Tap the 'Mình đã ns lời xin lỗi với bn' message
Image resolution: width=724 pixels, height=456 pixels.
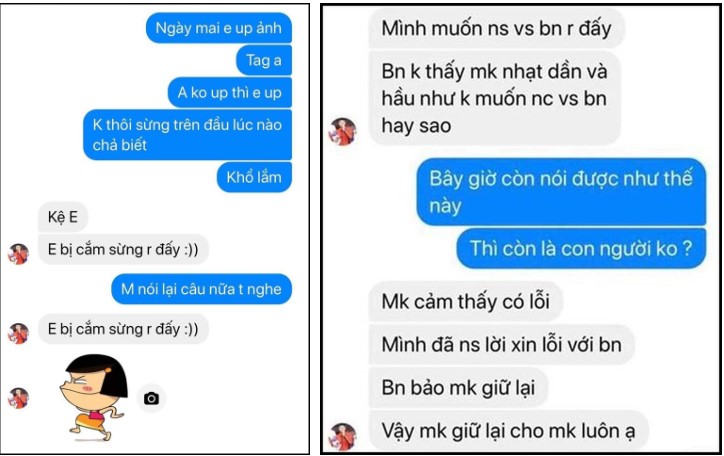(501, 345)
